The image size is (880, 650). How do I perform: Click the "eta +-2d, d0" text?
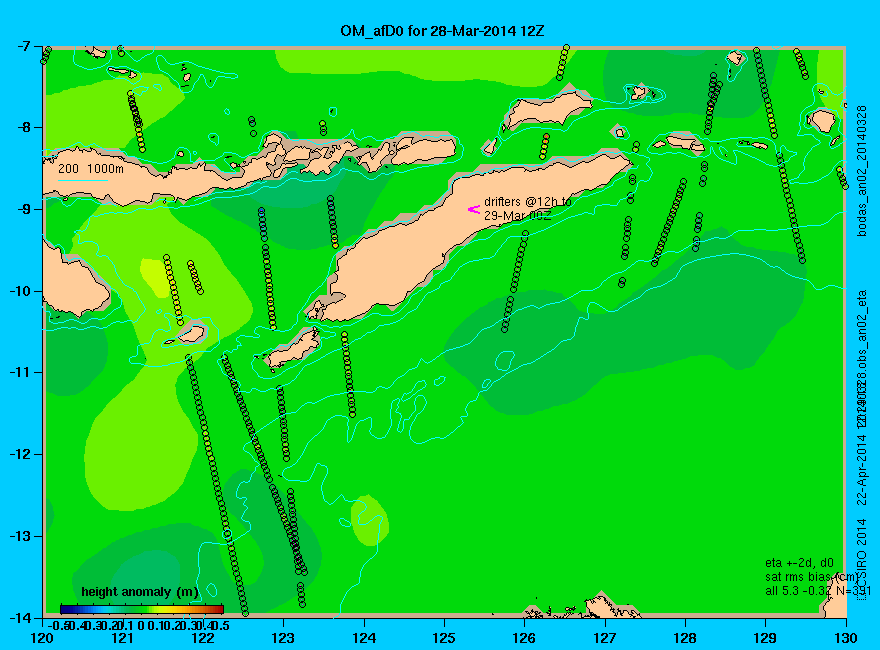(799, 563)
